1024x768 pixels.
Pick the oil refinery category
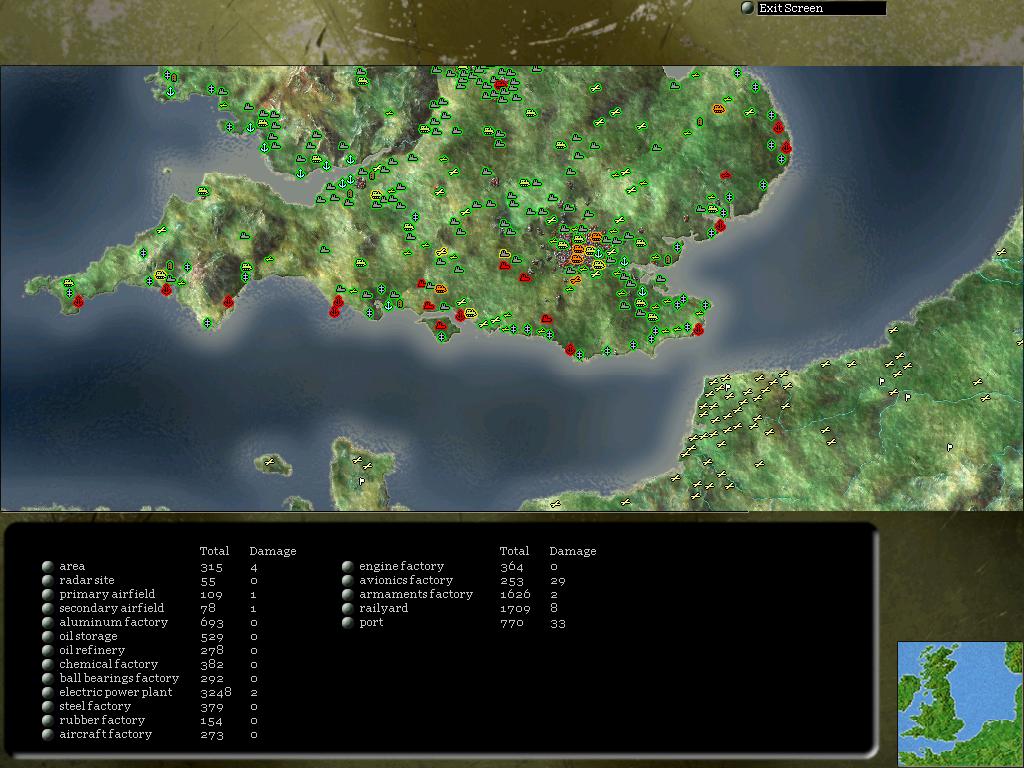[48, 650]
